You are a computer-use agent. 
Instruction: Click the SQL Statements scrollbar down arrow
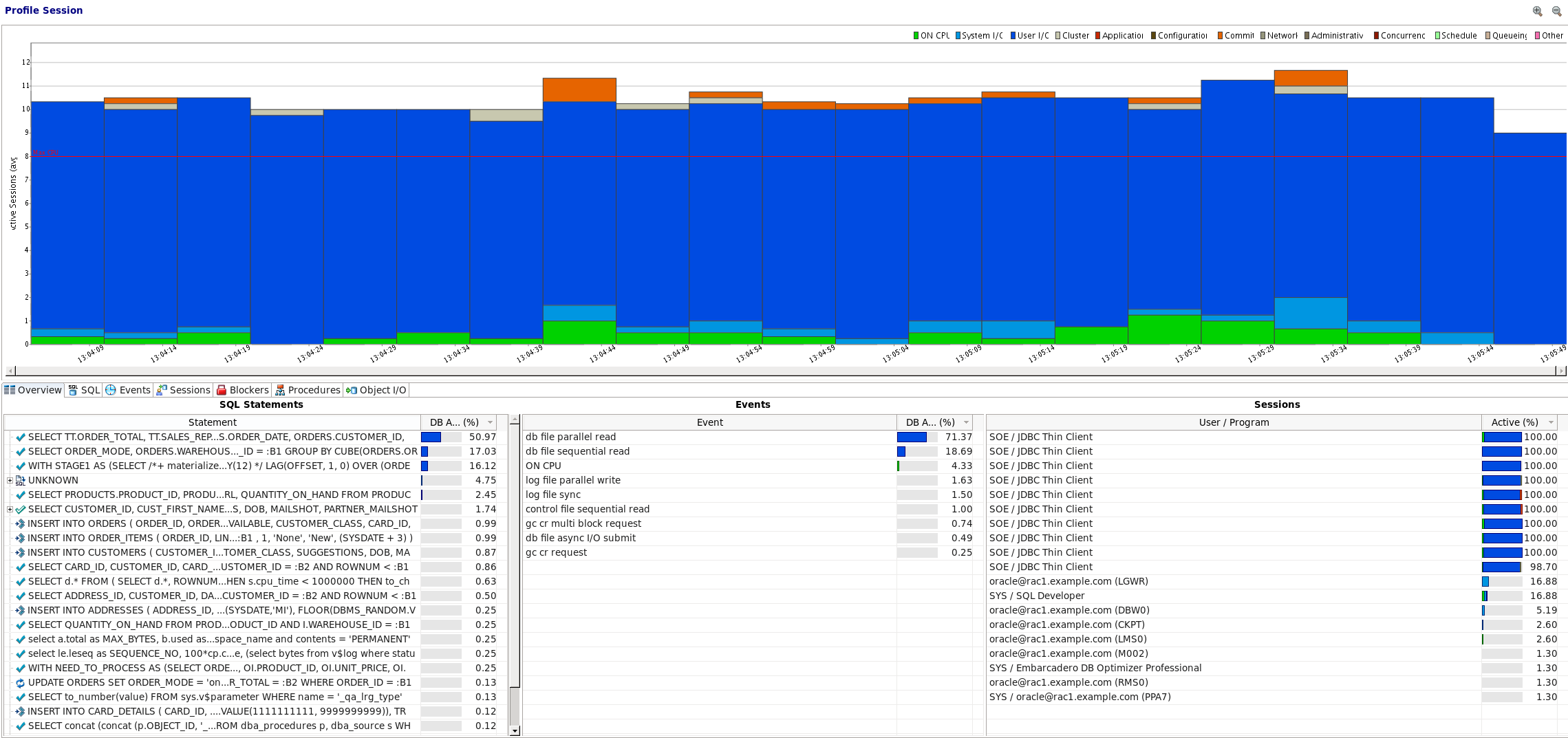[x=514, y=730]
